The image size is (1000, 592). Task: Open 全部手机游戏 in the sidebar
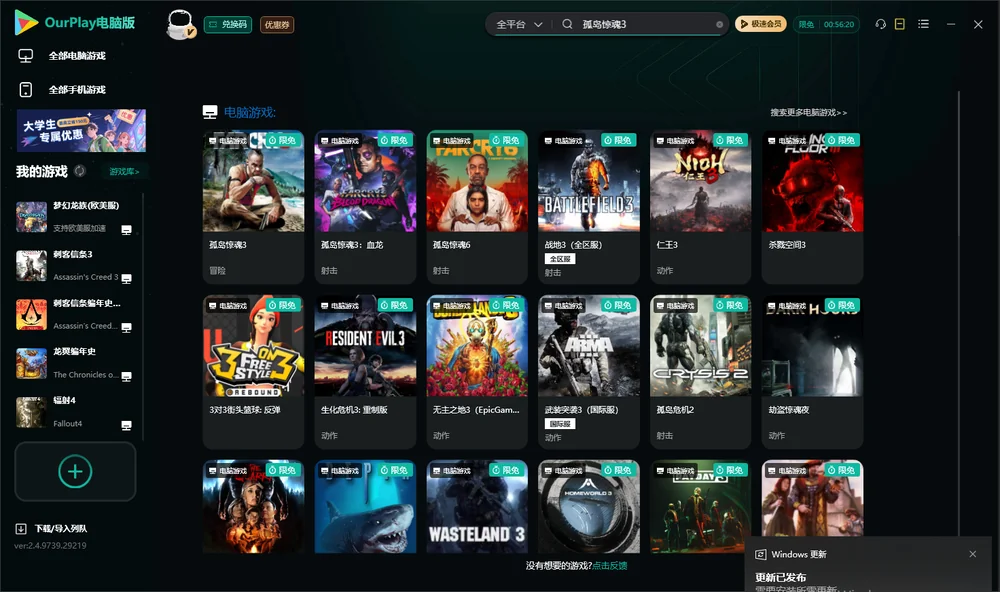tap(77, 90)
